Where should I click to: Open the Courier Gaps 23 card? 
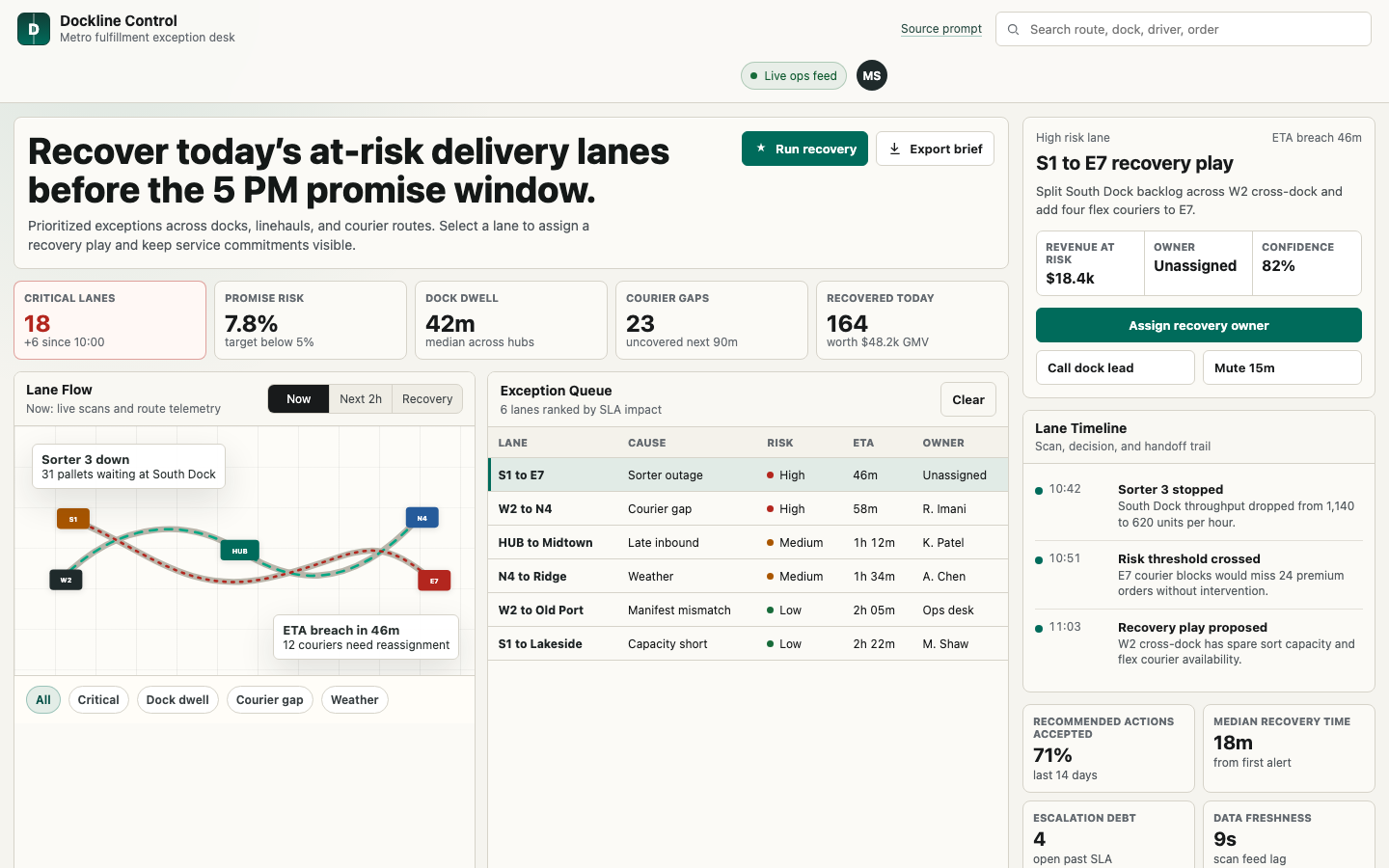[x=712, y=320]
